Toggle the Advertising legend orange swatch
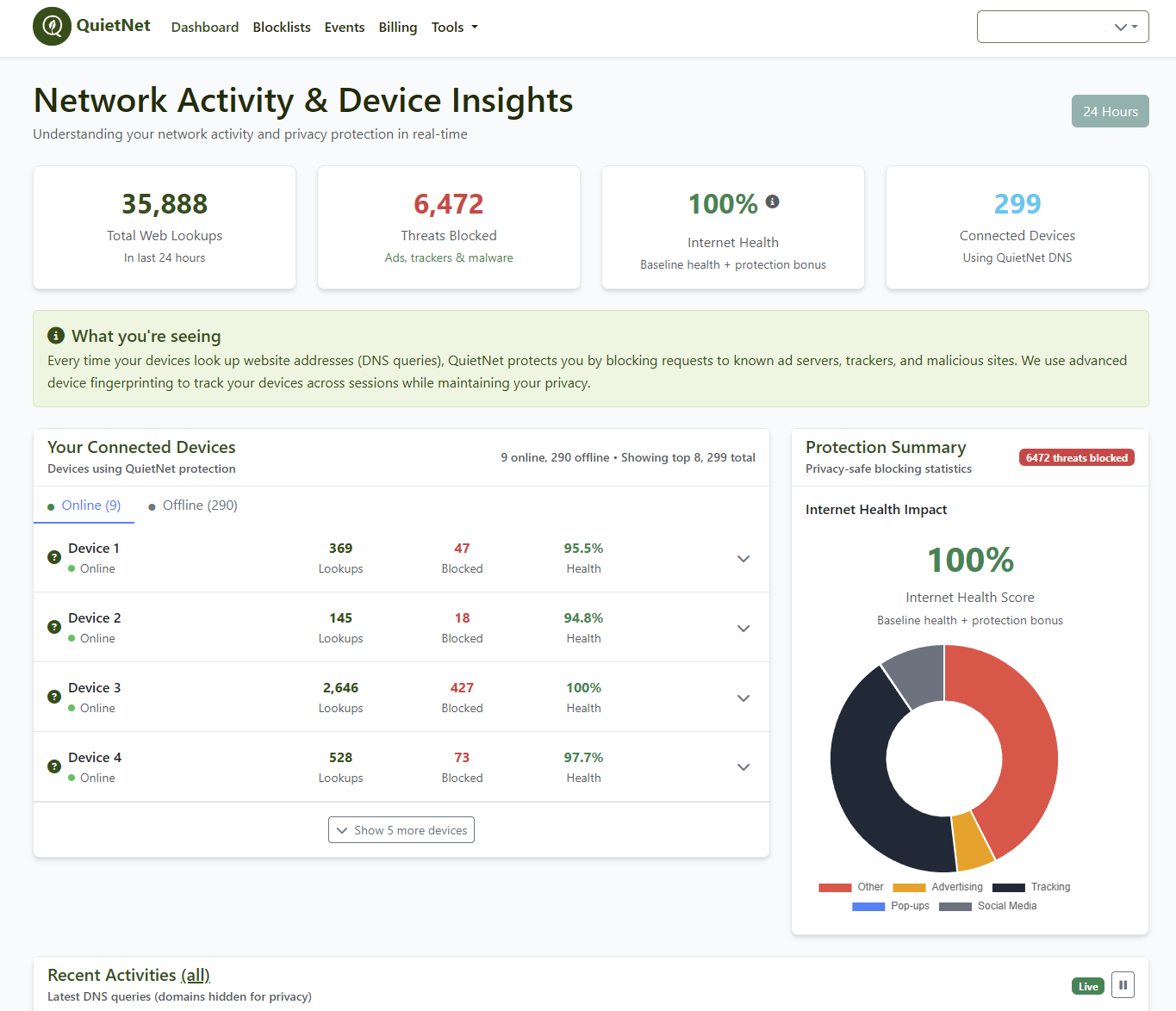The height and width of the screenshot is (1011, 1176). (909, 887)
